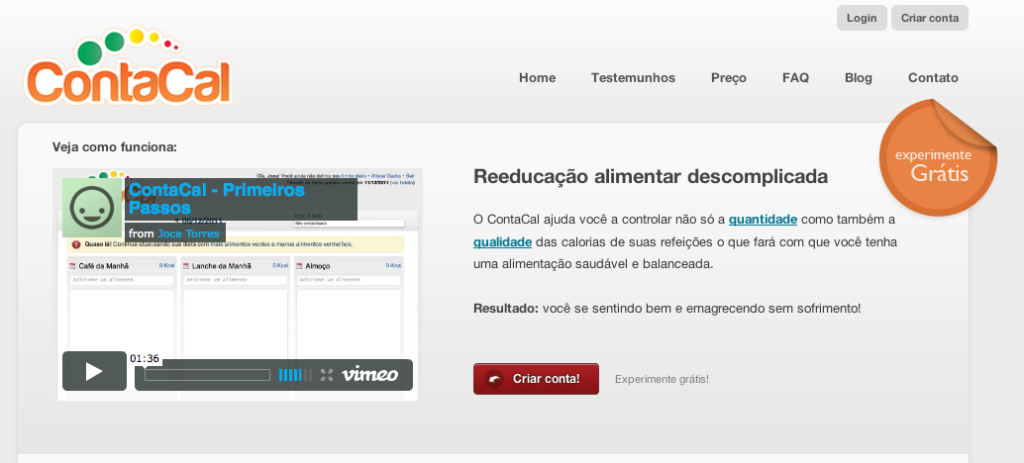
Task: Click the Veja como funciona: heading
Action: coord(114,147)
